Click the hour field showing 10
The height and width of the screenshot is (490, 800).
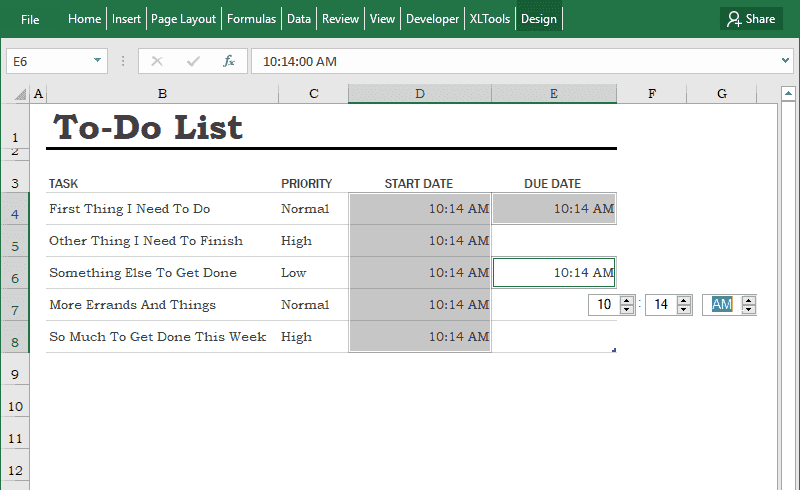click(x=604, y=305)
